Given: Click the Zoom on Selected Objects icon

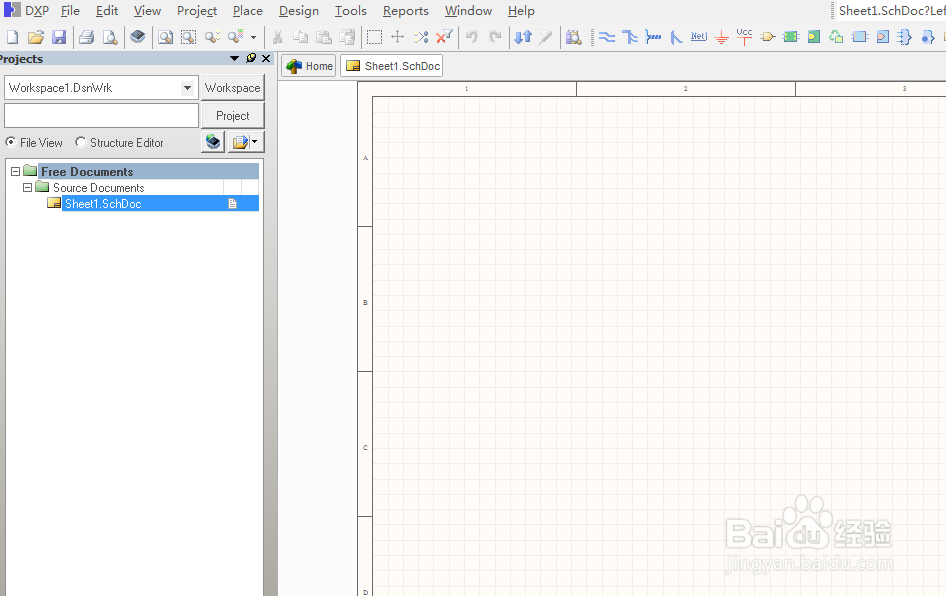Looking at the screenshot, I should click(212, 37).
